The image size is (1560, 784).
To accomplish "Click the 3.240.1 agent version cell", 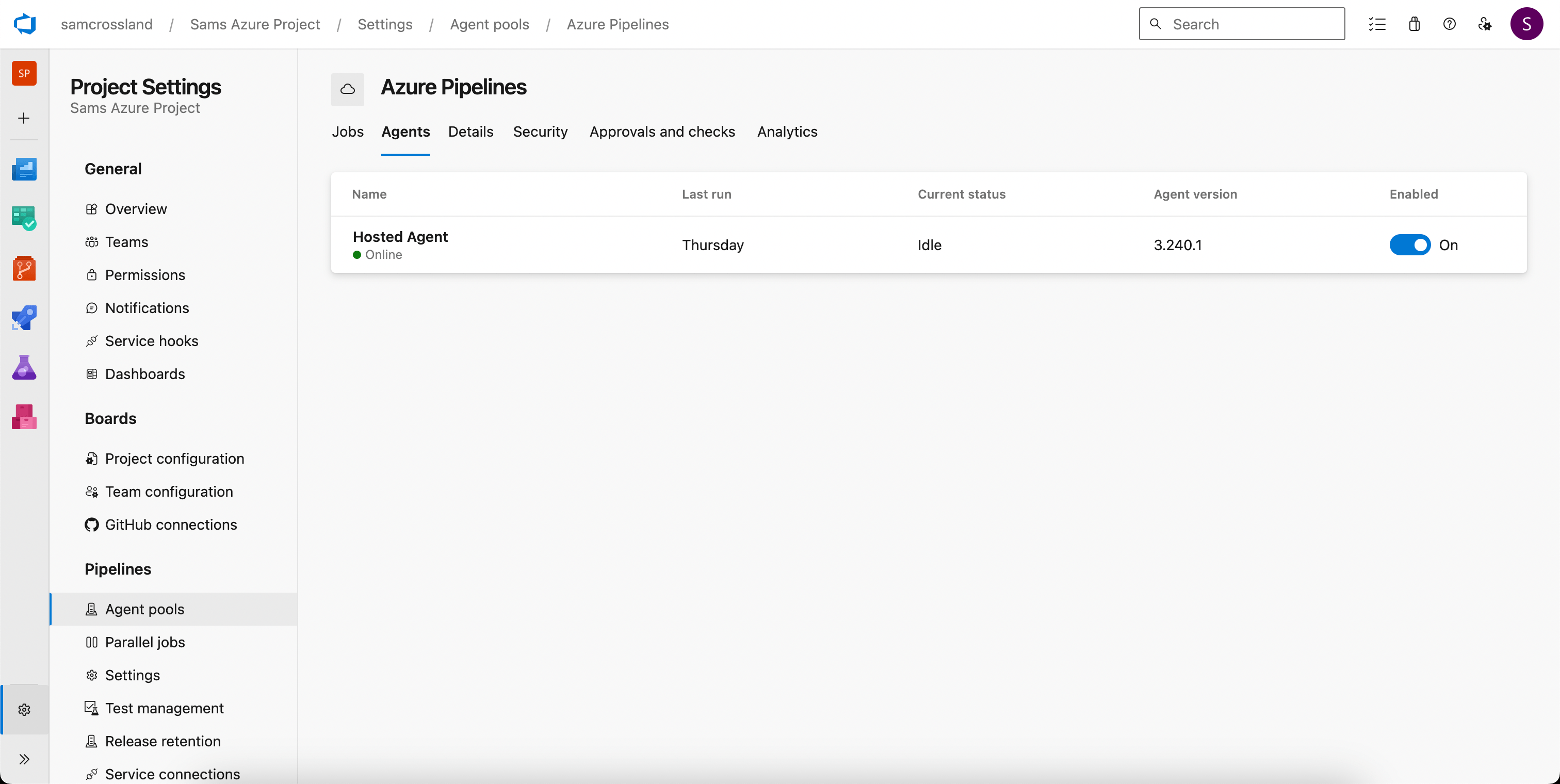I will 1177,245.
